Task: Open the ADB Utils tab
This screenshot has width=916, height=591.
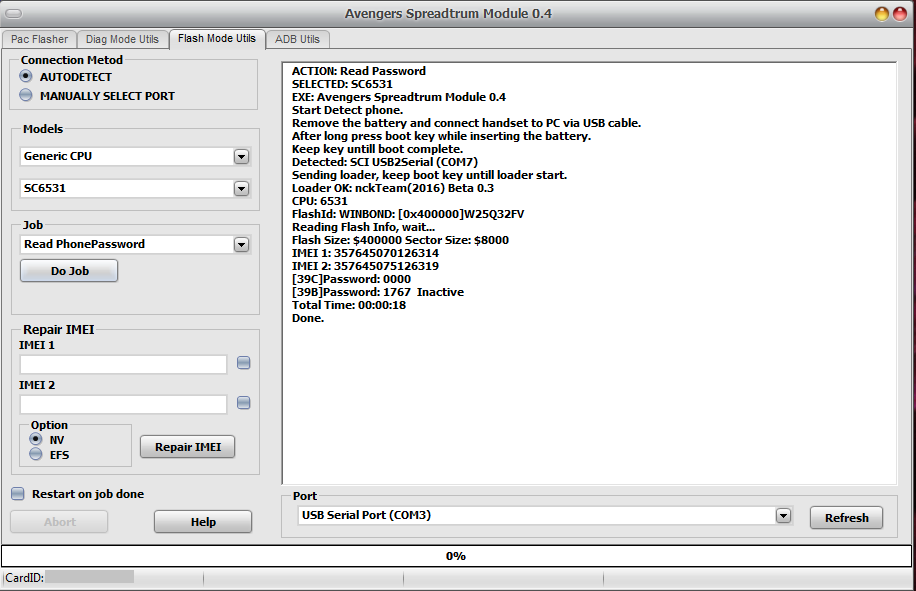Action: pos(297,39)
